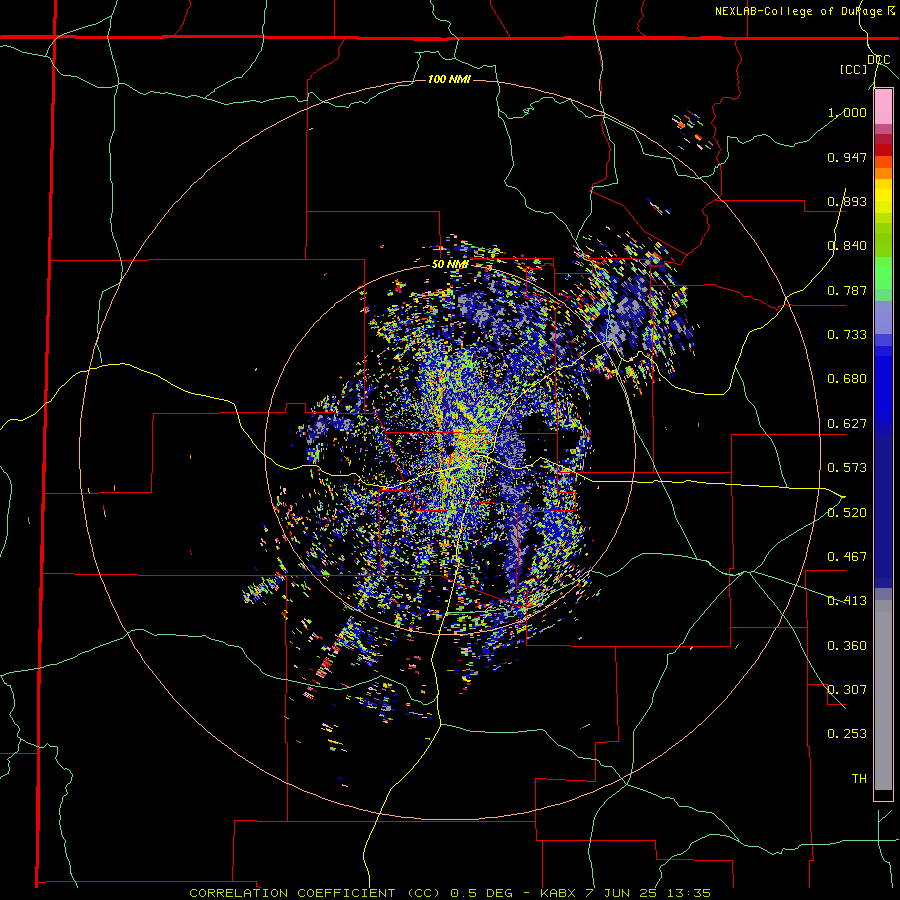The height and width of the screenshot is (900, 900).
Task: Select the 0.253 legend value
Action: point(847,734)
